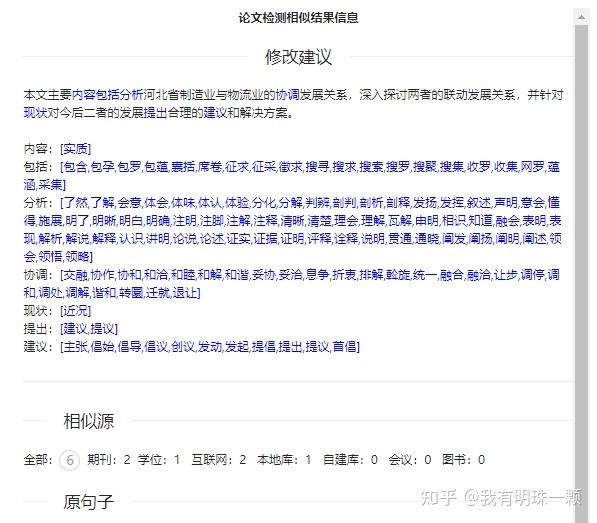Screen dimensions: 597x523
Task: Select the circled 6 total sources
Action: (69, 460)
